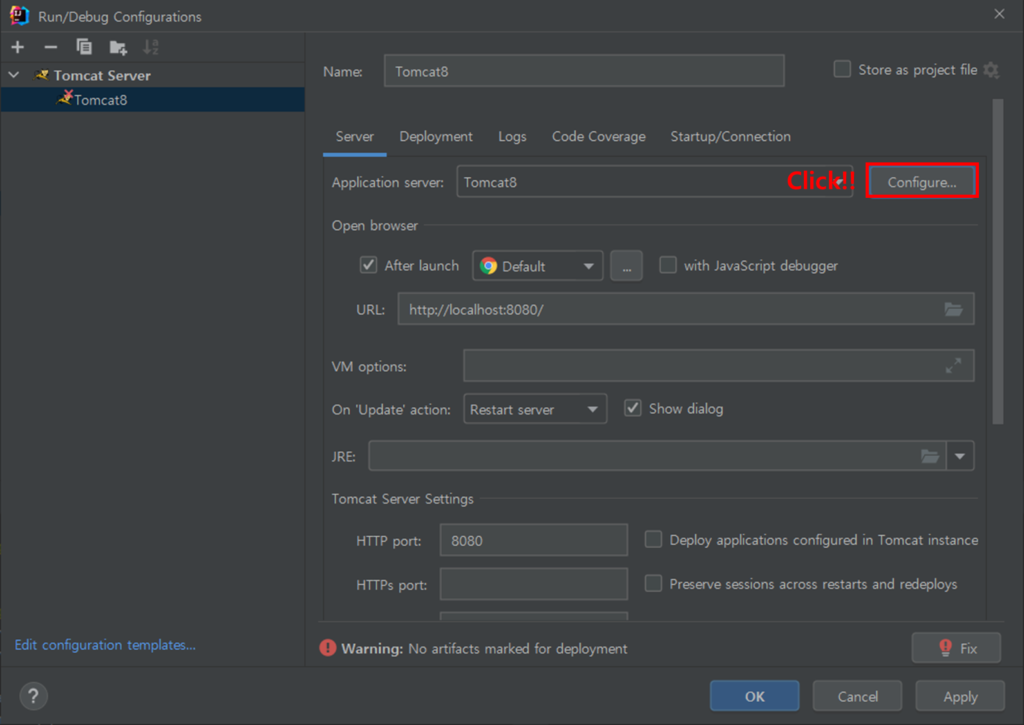Collapse the Tomcat Server tree node

14,75
